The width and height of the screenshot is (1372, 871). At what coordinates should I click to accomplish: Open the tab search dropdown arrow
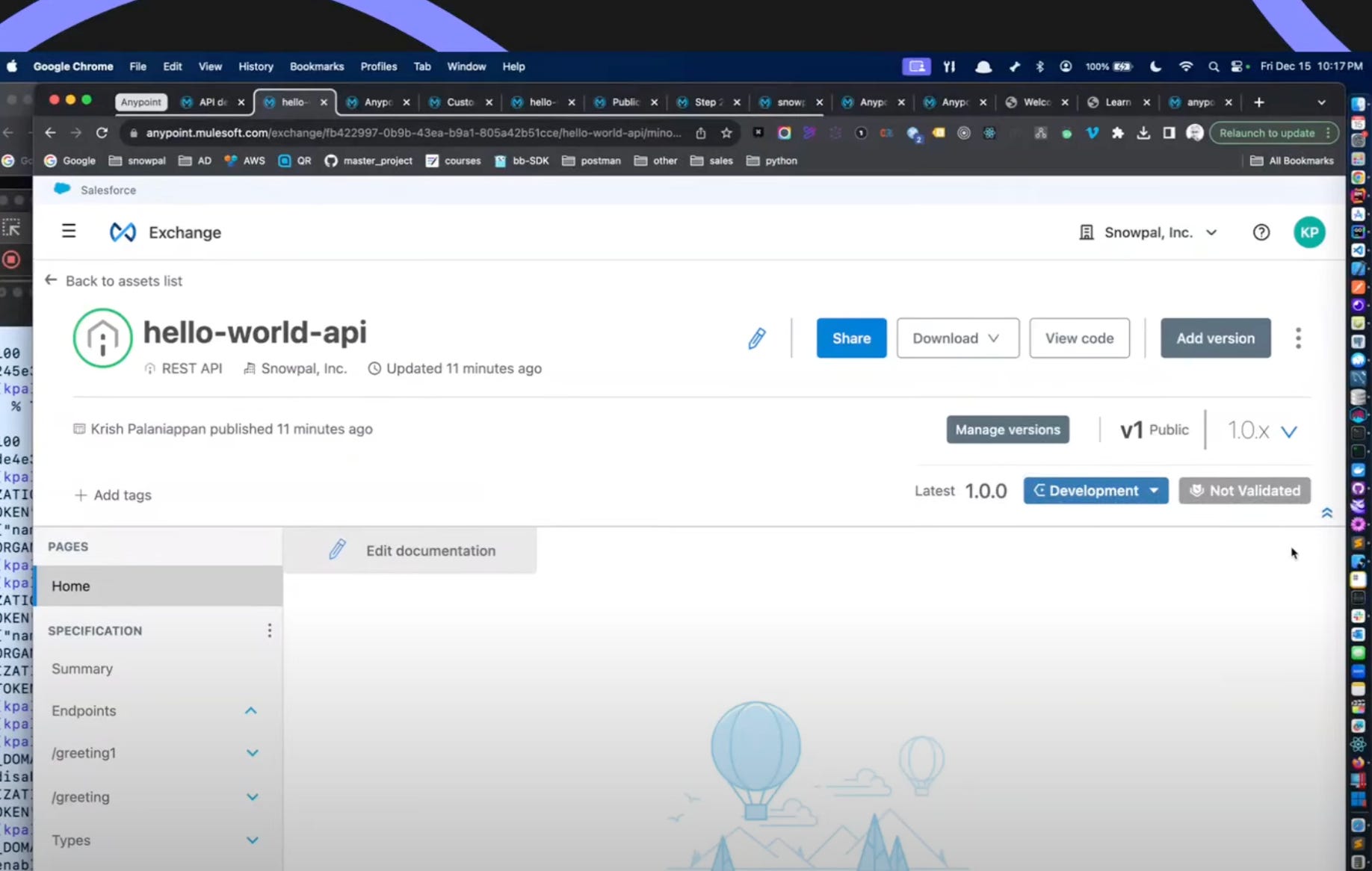[x=1321, y=102]
